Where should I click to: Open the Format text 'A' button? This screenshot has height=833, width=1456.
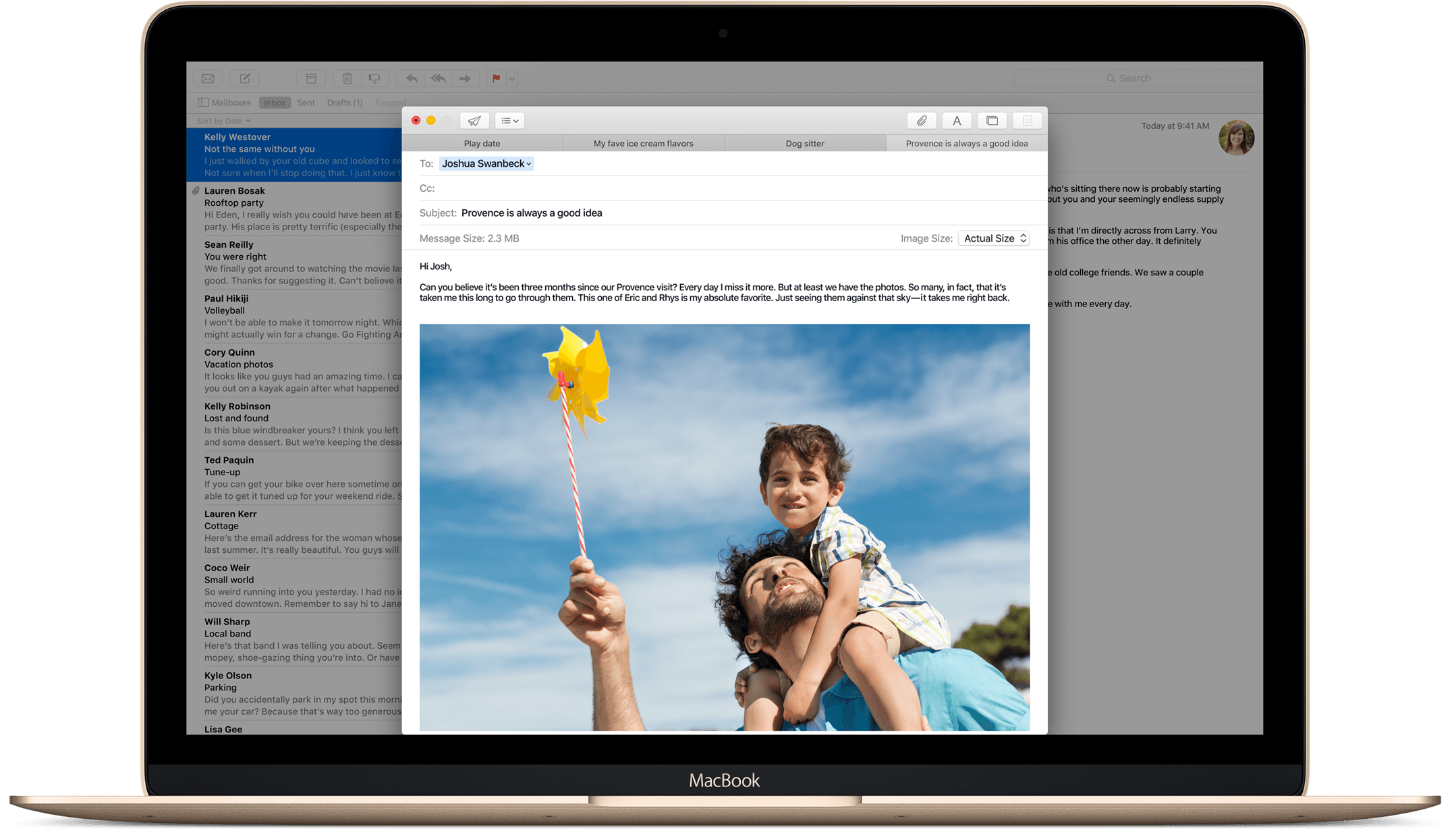(x=957, y=121)
